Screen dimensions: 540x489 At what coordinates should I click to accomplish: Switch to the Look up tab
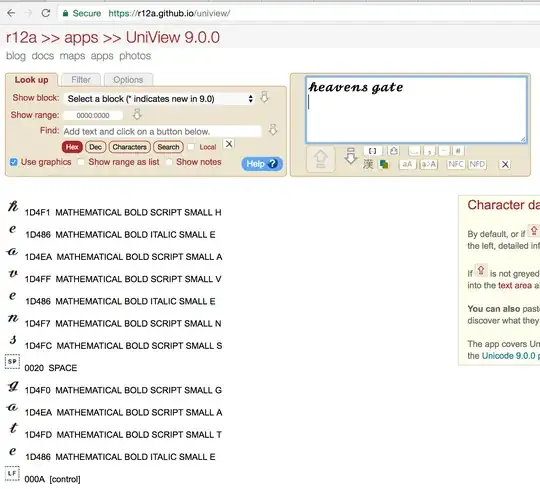31,80
